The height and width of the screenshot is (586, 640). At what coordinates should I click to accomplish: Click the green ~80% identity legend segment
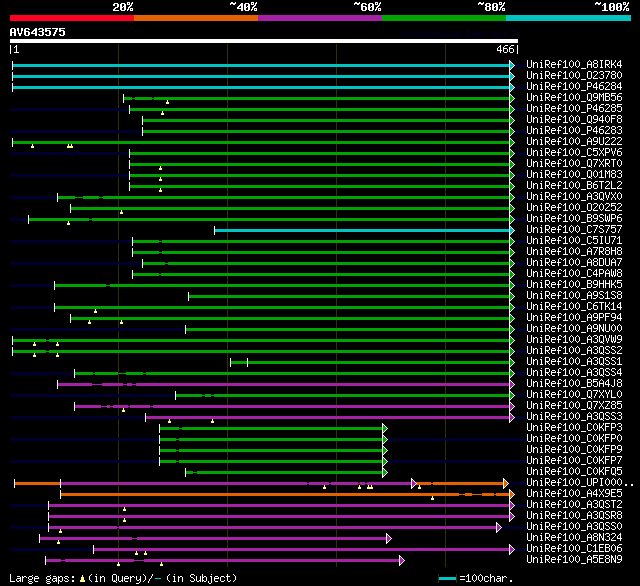point(444,18)
